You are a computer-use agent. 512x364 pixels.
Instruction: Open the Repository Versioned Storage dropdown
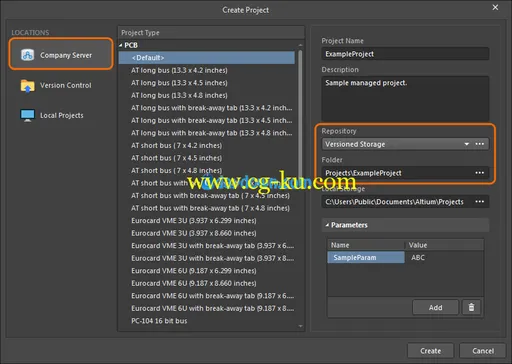467,144
